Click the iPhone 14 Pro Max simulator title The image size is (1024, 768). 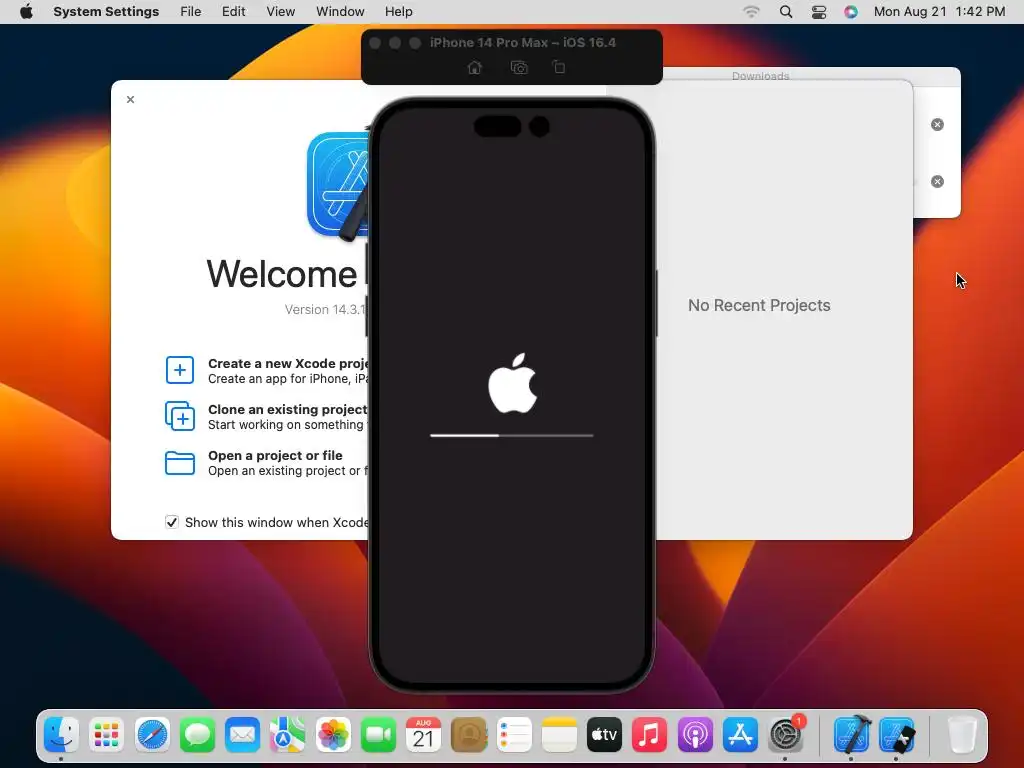click(522, 42)
